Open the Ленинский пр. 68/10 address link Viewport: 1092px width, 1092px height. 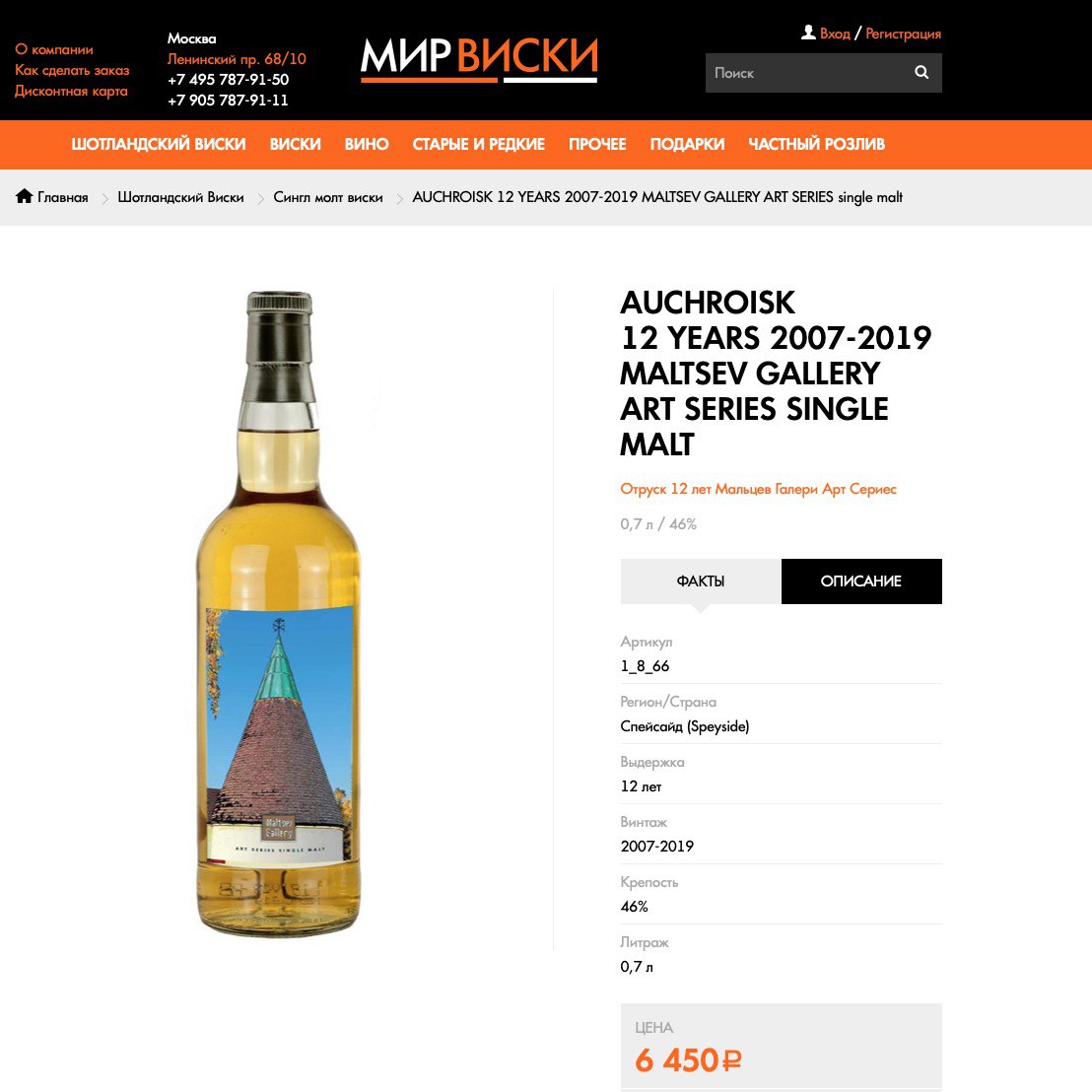point(237,59)
